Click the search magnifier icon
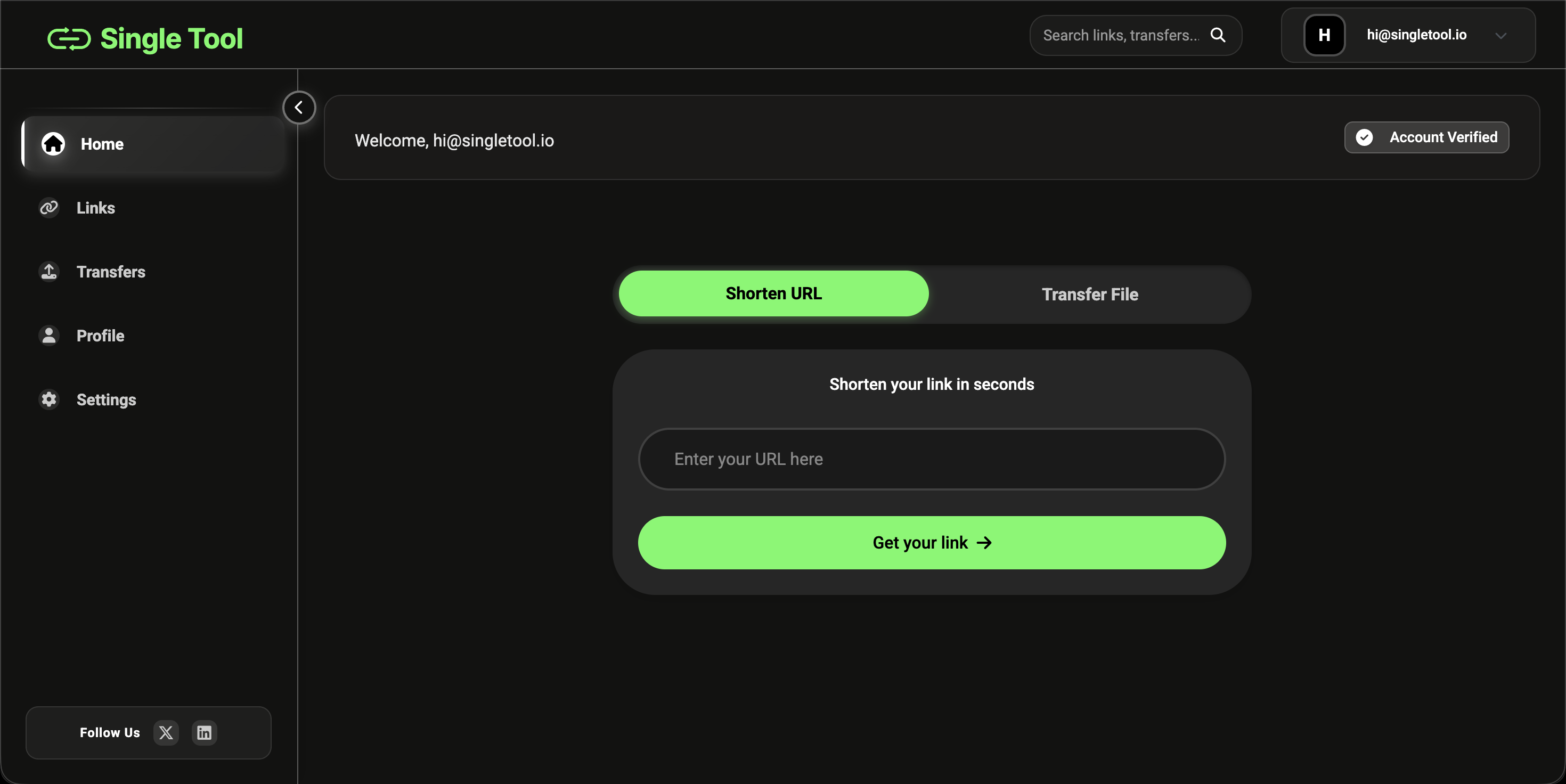 pos(1218,35)
